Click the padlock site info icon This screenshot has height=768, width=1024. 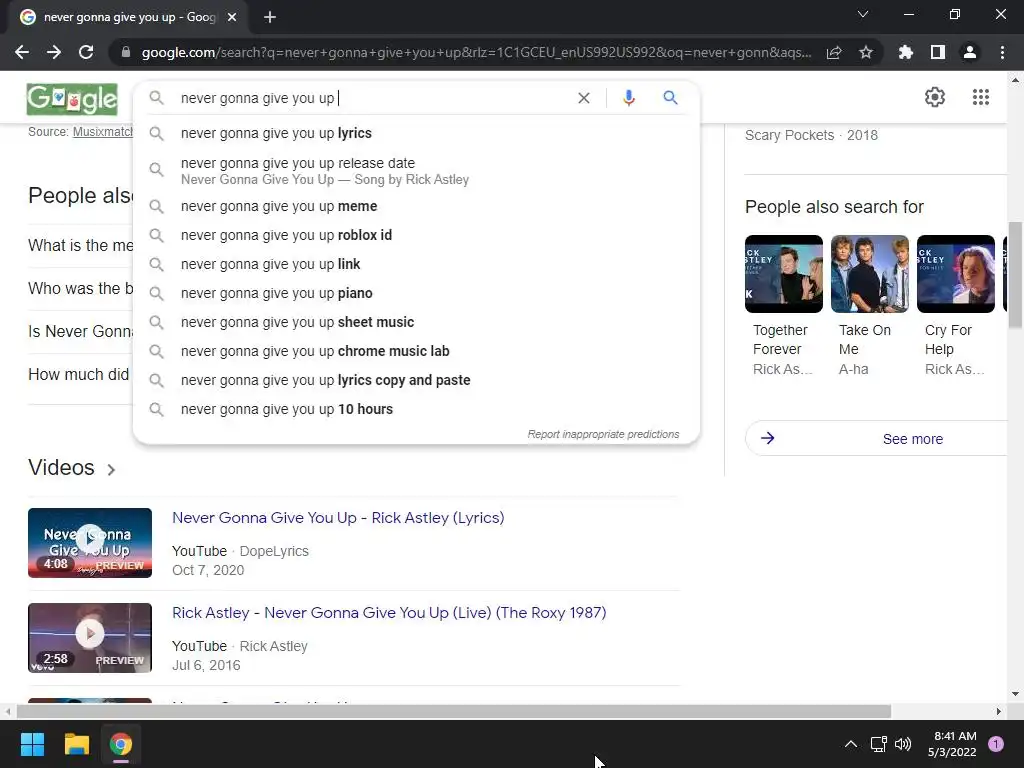click(126, 52)
